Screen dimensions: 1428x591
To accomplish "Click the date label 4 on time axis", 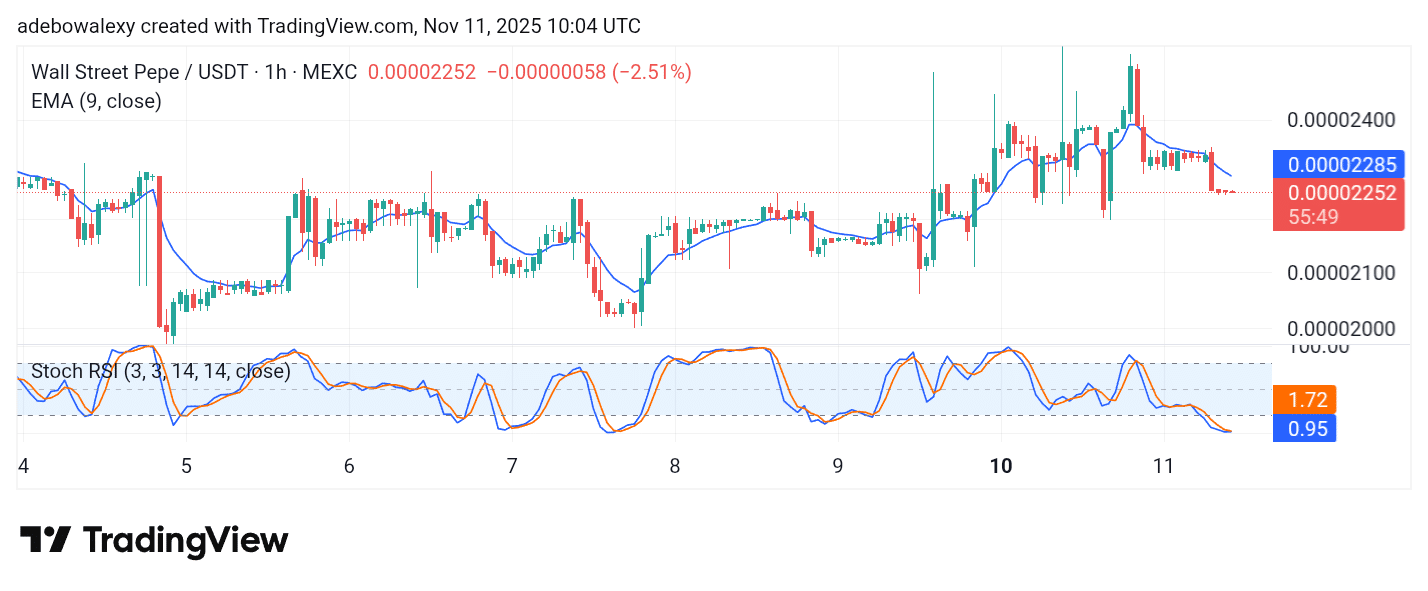I will pos(22,467).
